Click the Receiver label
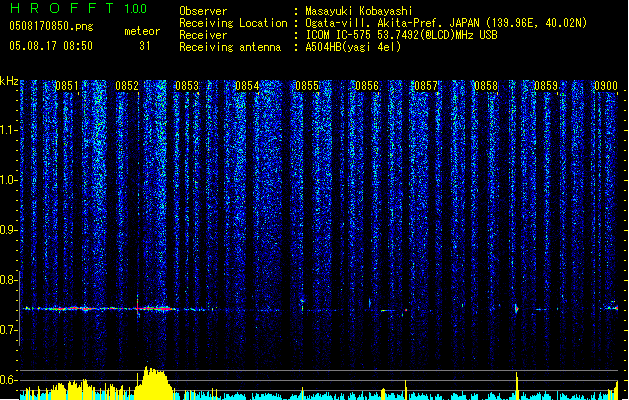 click(x=203, y=35)
